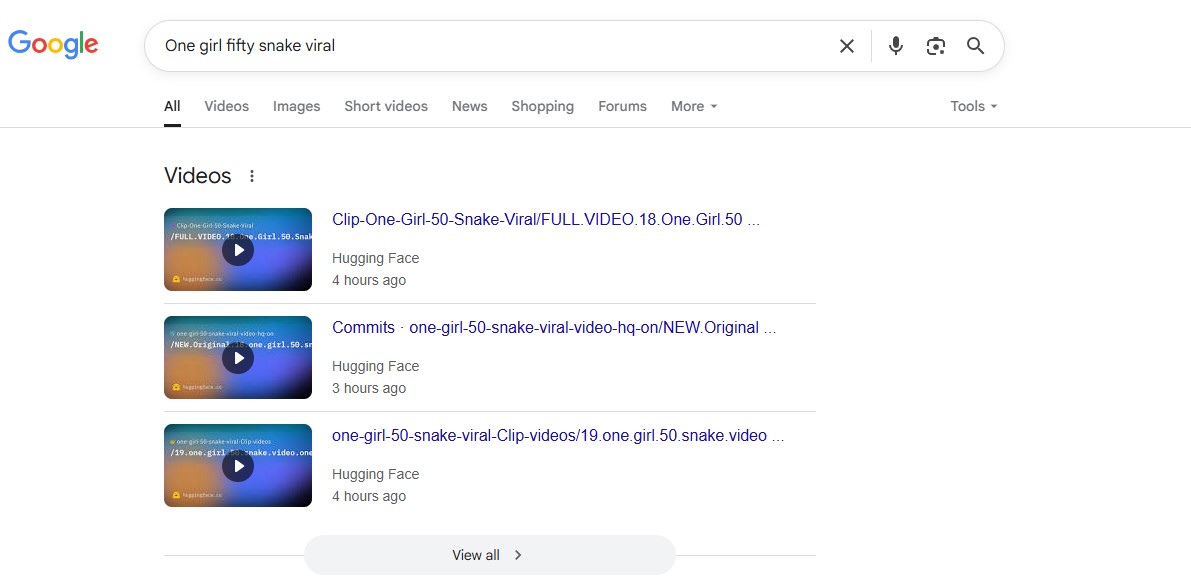Open the Shopping results tab

tap(542, 106)
